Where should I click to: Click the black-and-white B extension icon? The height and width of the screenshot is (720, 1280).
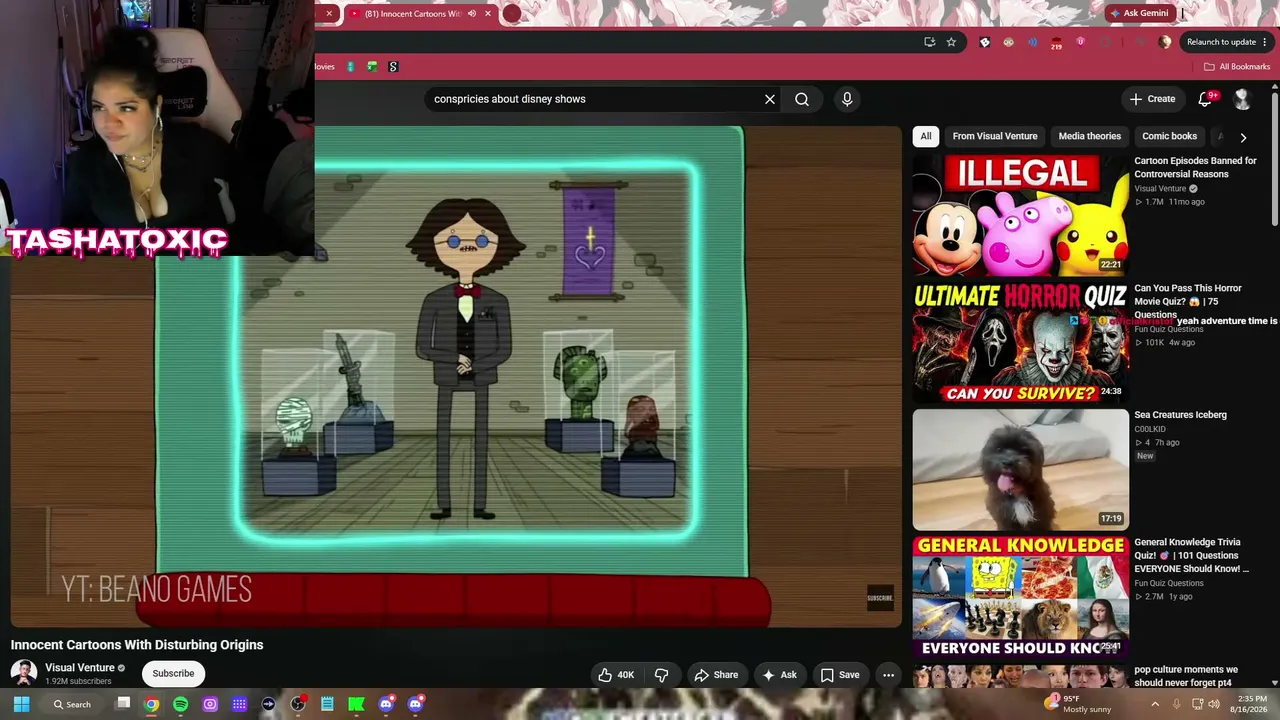tap(985, 42)
